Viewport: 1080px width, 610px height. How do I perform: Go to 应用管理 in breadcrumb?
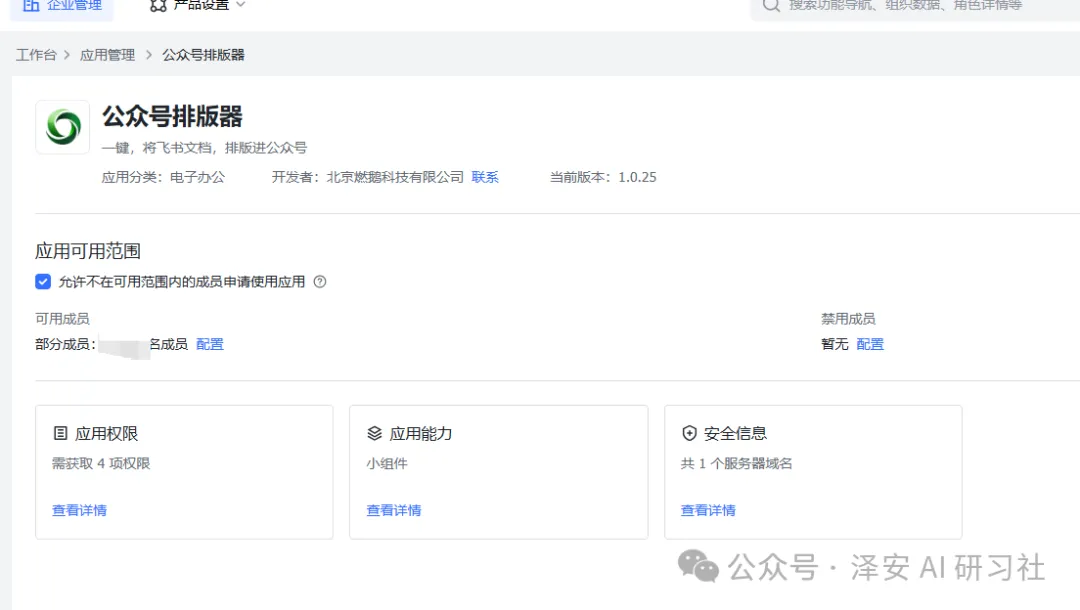(x=107, y=55)
